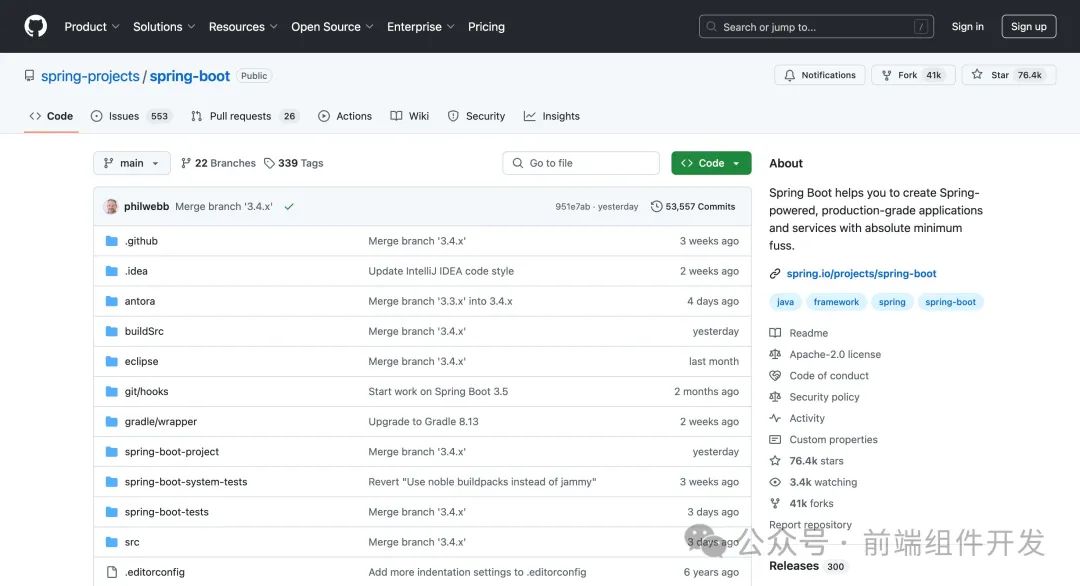Screen dimensions: 1080x586
Task: Click the GitHub octocat logo
Action: [x=36, y=26]
